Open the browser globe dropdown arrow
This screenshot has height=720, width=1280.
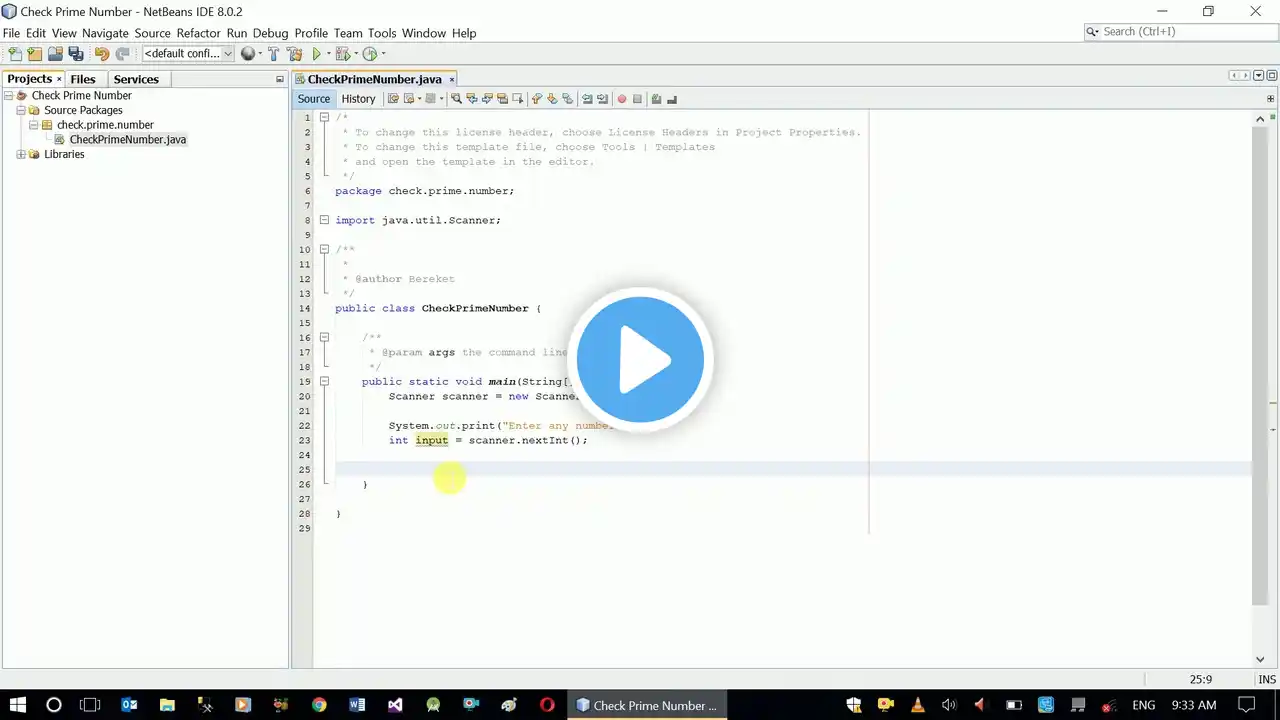click(x=260, y=54)
